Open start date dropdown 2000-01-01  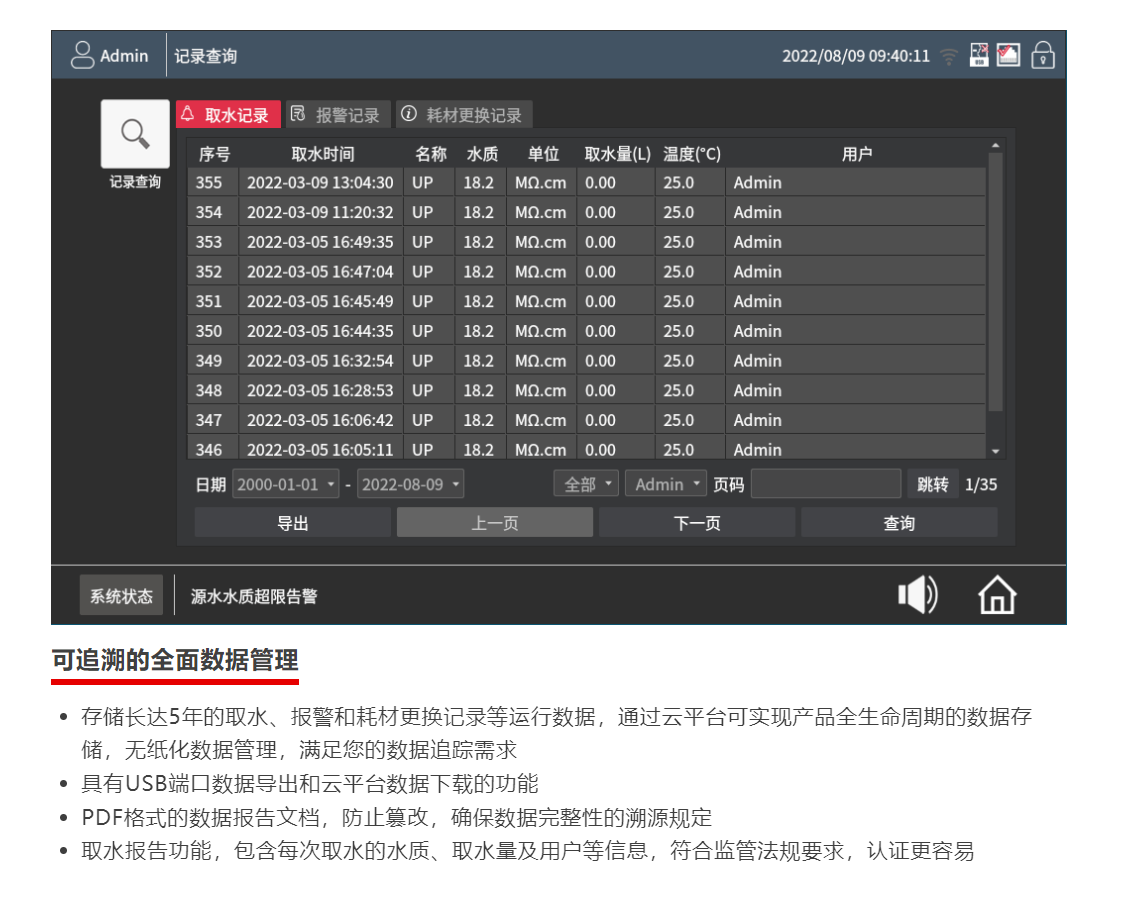coord(286,484)
